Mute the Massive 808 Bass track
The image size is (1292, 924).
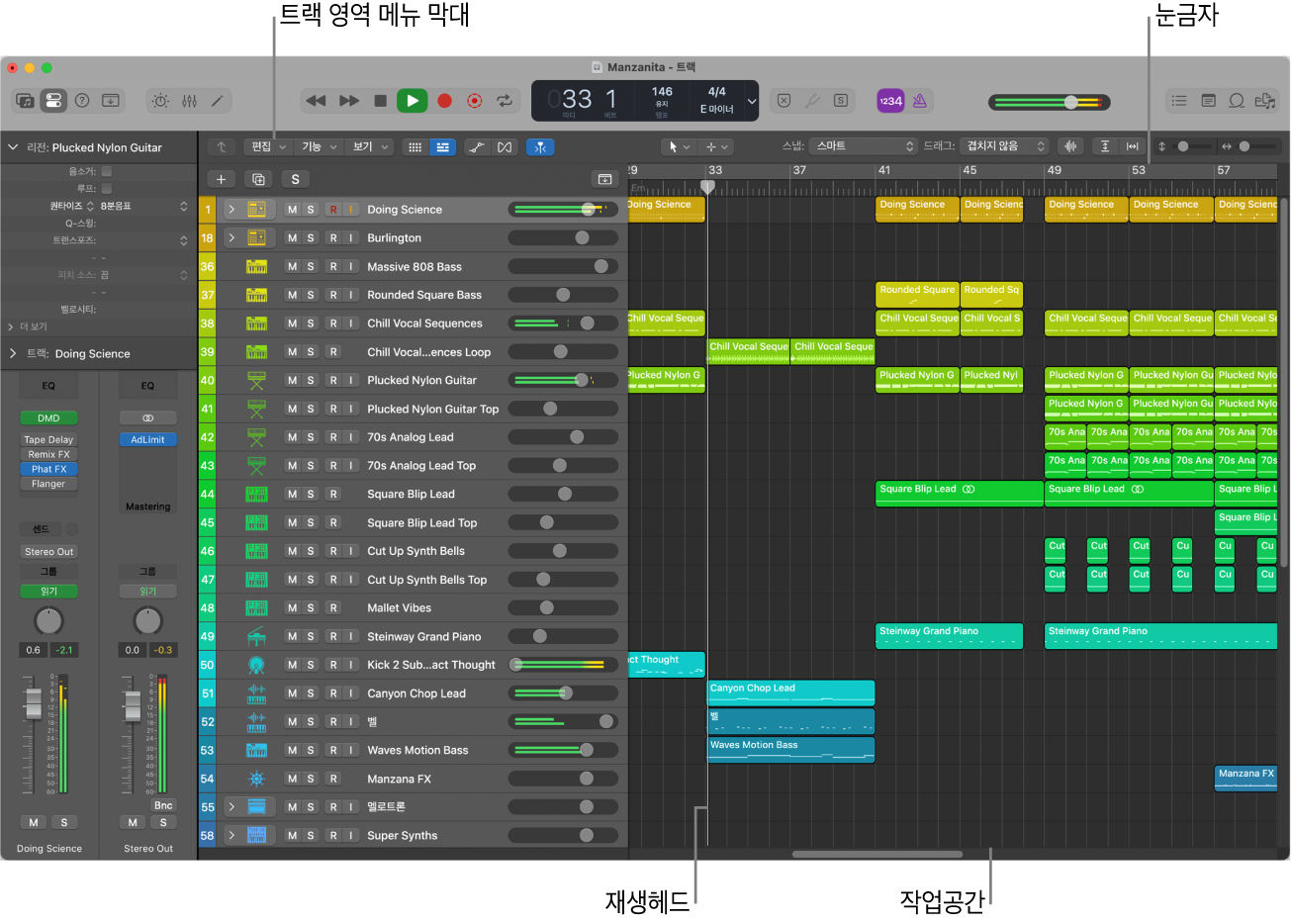[292, 267]
